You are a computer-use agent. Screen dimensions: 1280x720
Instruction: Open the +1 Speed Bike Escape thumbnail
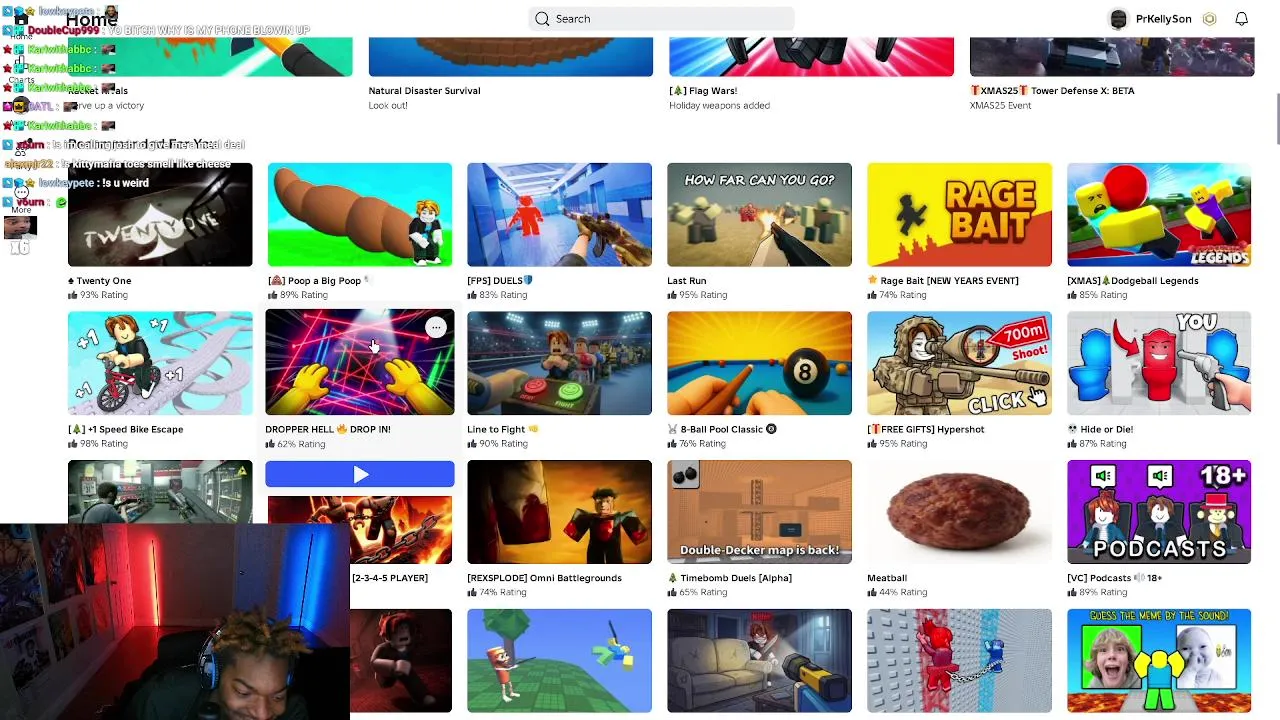tap(160, 363)
